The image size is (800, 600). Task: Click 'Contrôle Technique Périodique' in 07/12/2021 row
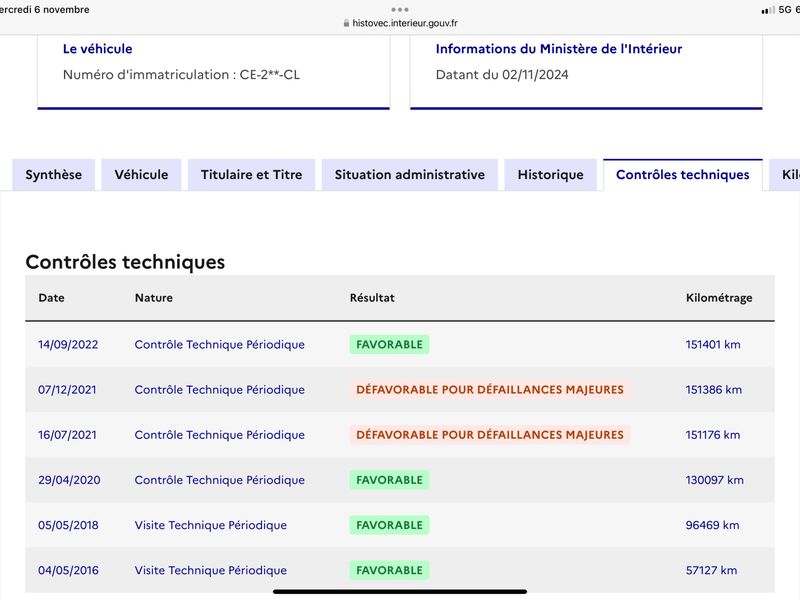pyautogui.click(x=219, y=389)
